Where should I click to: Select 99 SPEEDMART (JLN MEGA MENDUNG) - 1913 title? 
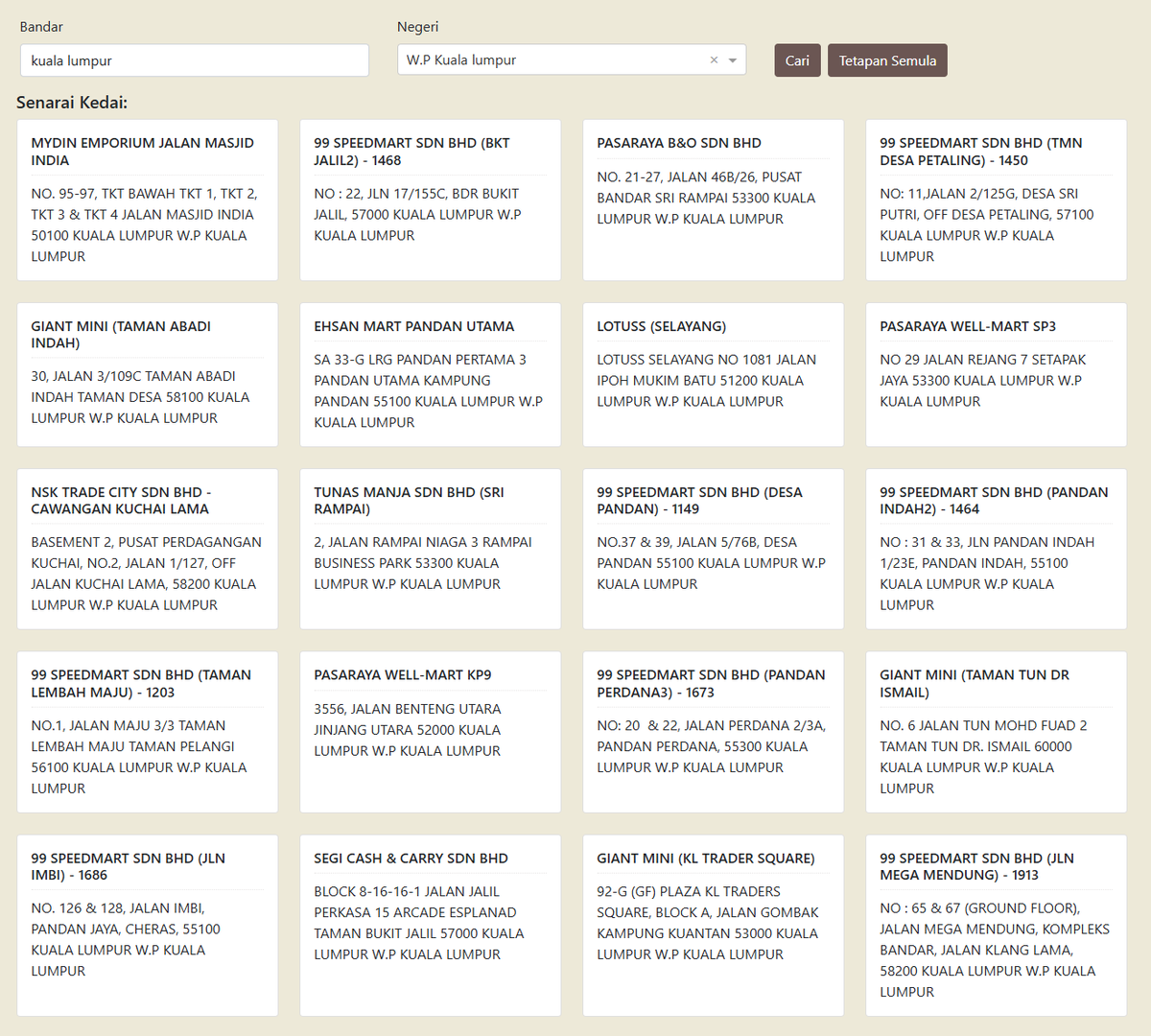click(x=976, y=867)
